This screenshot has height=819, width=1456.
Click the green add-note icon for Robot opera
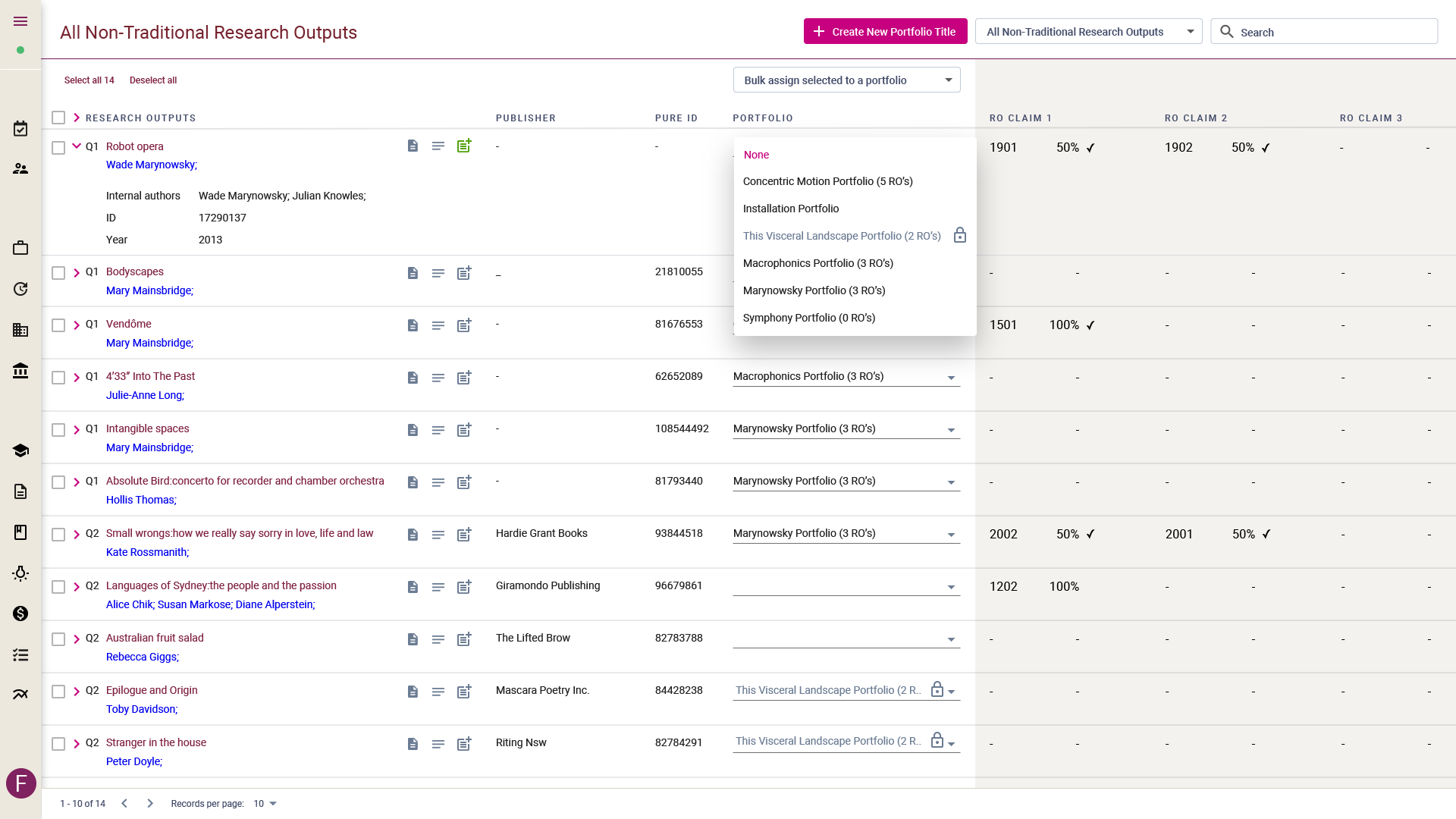coord(464,146)
